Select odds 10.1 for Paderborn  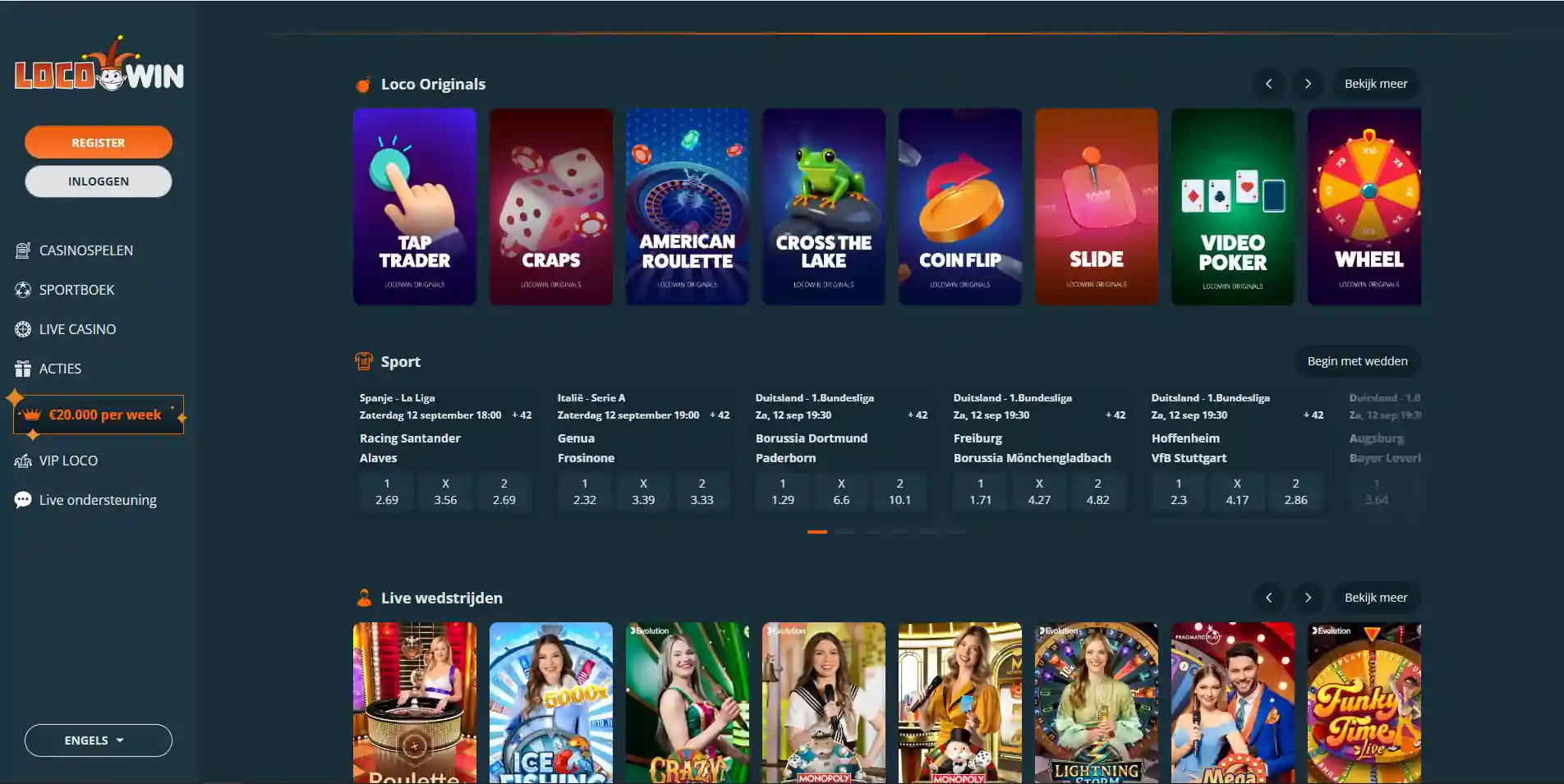899,492
